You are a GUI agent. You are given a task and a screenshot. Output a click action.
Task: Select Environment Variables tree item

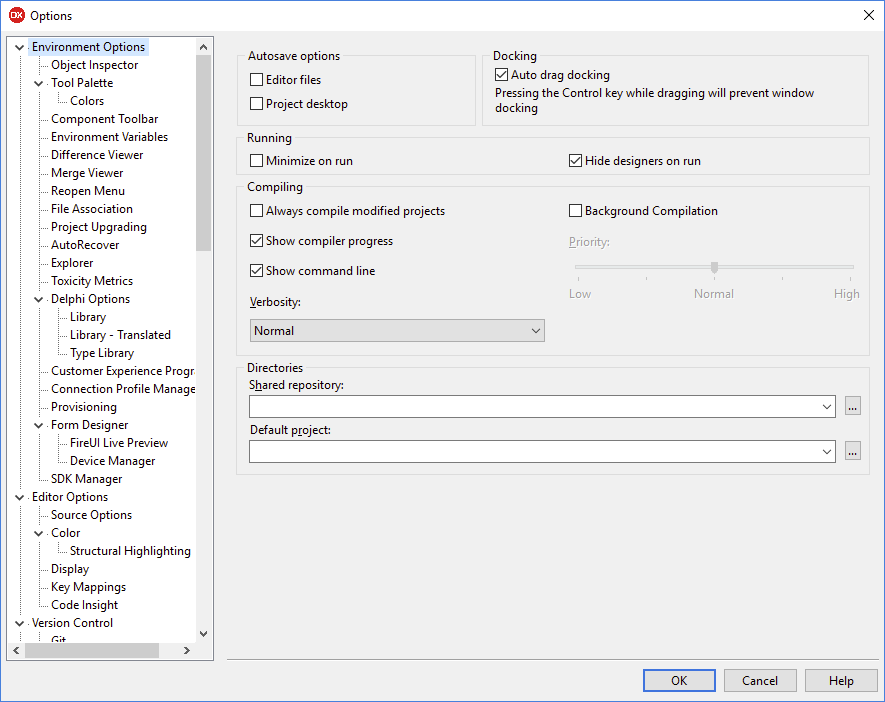109,137
